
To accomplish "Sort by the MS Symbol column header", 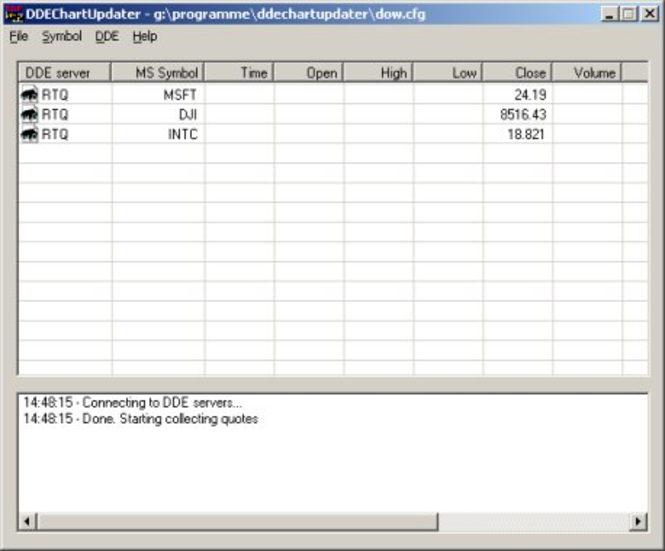I will [x=158, y=73].
